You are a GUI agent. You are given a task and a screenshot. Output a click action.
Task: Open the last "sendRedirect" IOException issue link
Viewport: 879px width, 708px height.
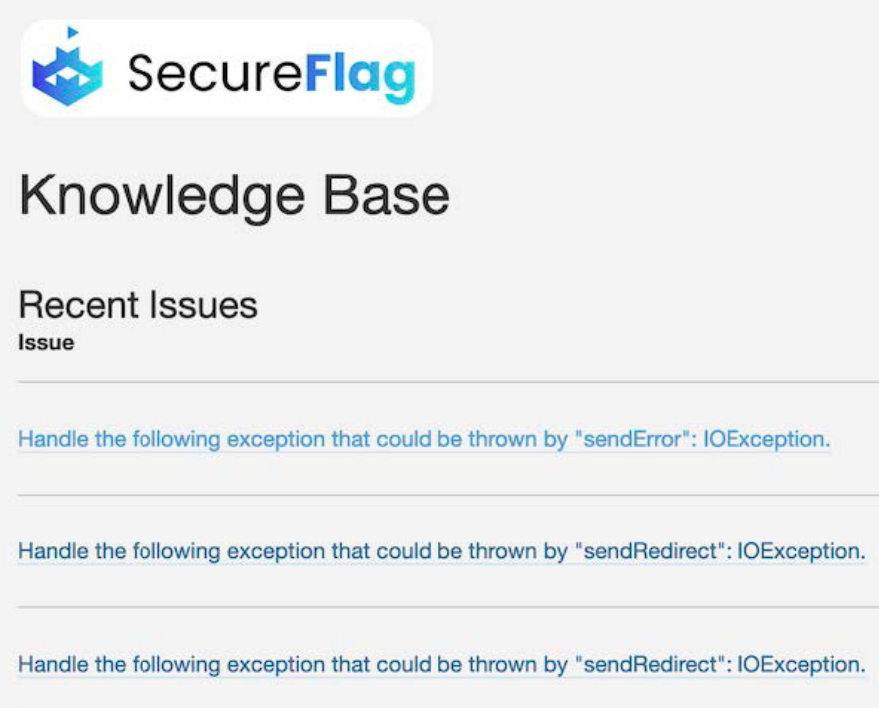[442, 665]
